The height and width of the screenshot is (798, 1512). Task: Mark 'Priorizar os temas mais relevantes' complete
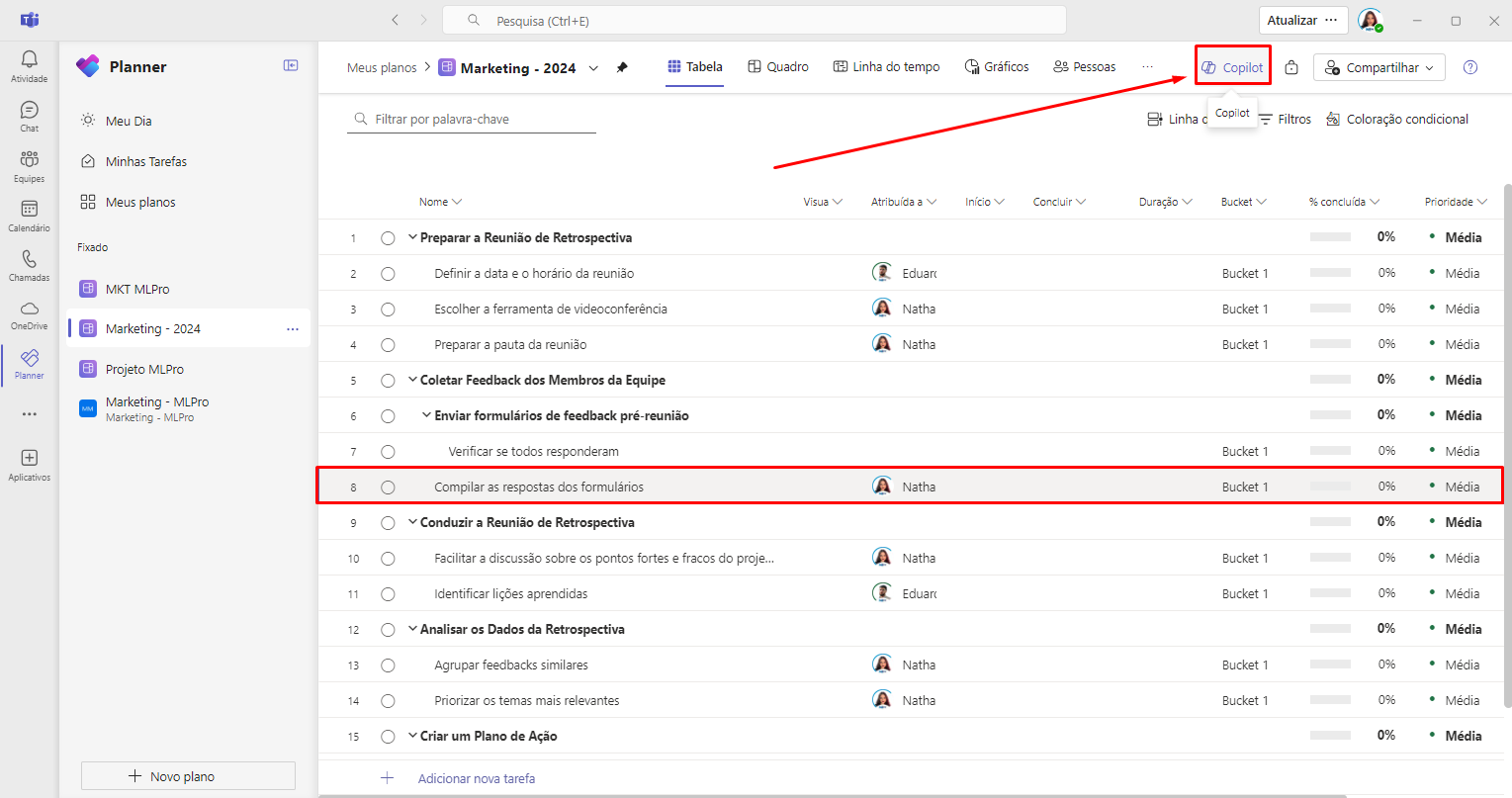coord(388,701)
